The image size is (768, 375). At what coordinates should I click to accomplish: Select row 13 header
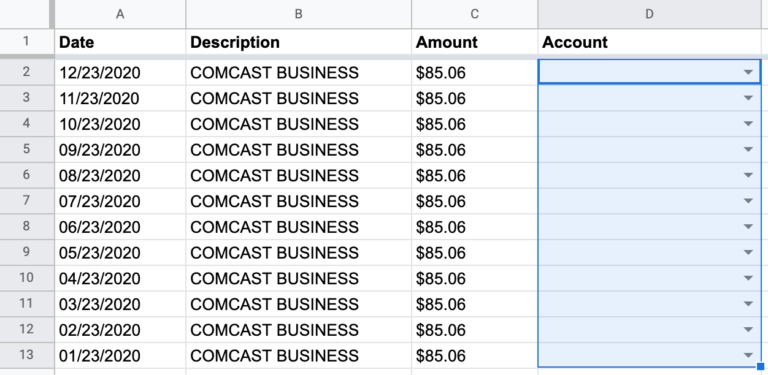click(26, 355)
